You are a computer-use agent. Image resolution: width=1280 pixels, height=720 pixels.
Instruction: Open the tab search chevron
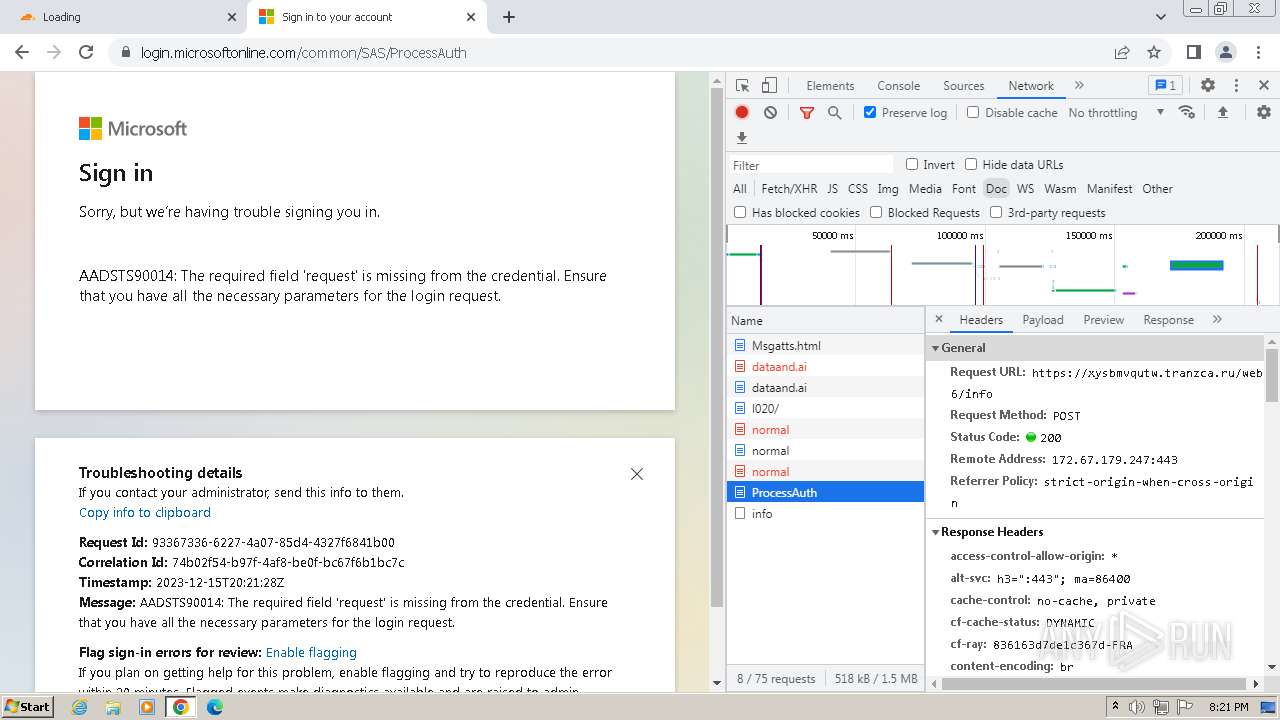(1161, 17)
